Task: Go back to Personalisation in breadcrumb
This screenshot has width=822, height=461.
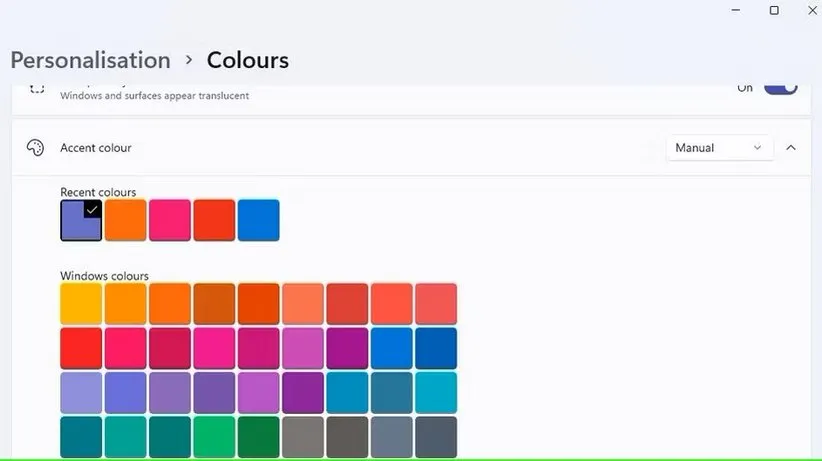Action: point(90,60)
